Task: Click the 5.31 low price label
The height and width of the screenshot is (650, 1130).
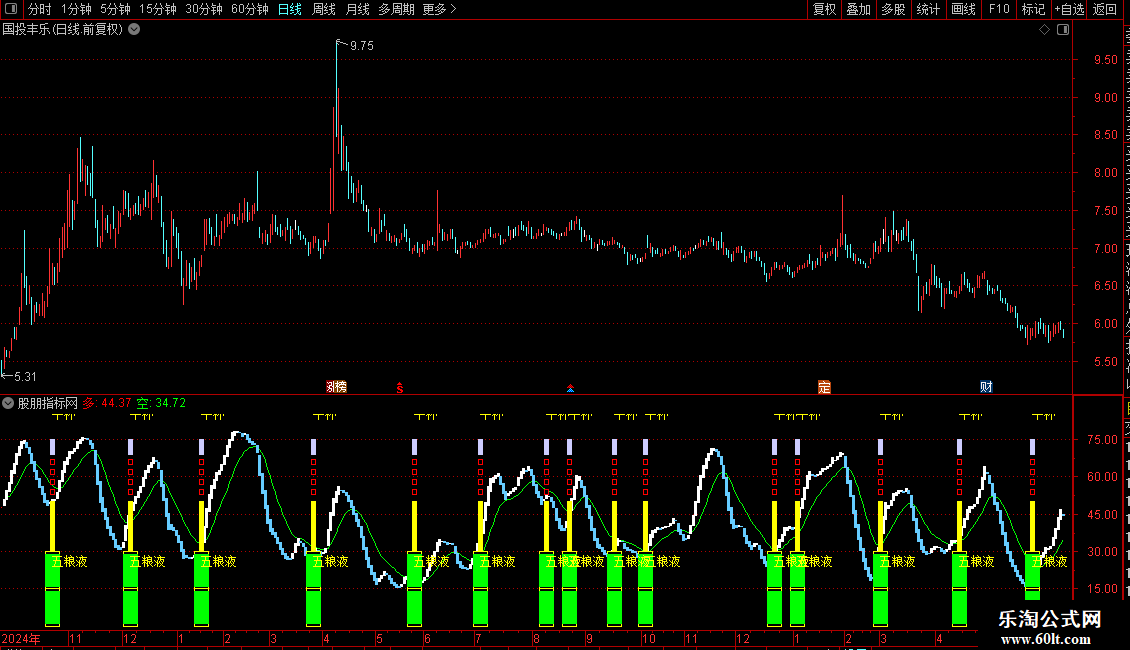Action: pos(25,376)
